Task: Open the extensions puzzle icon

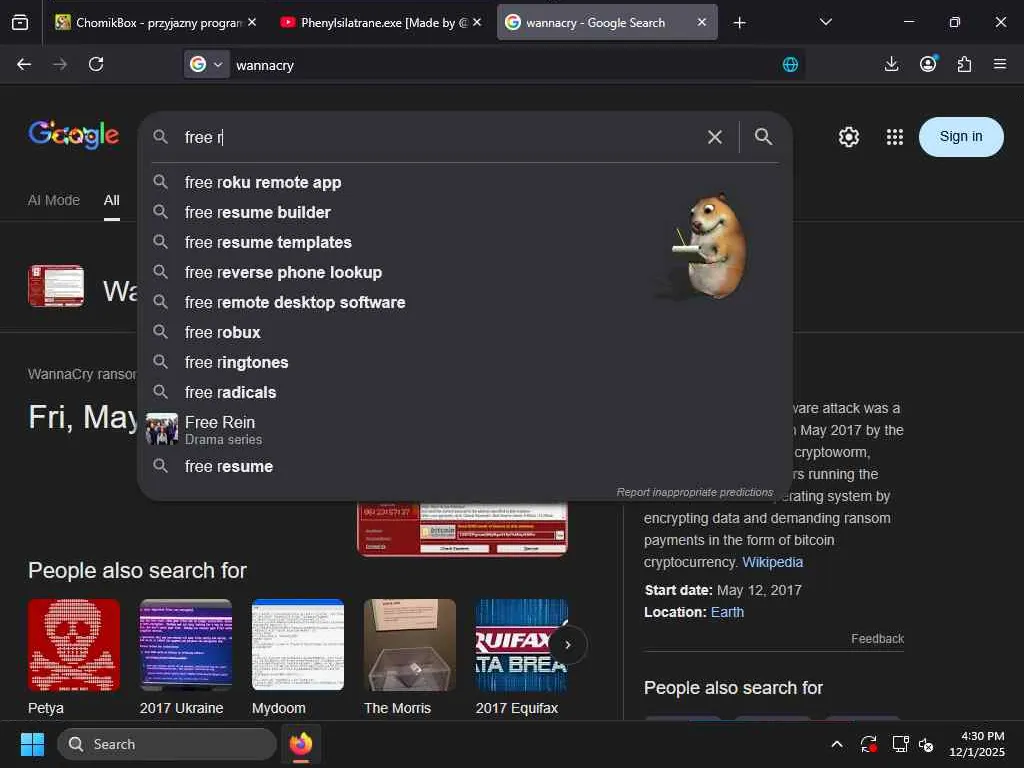Action: 964,64
